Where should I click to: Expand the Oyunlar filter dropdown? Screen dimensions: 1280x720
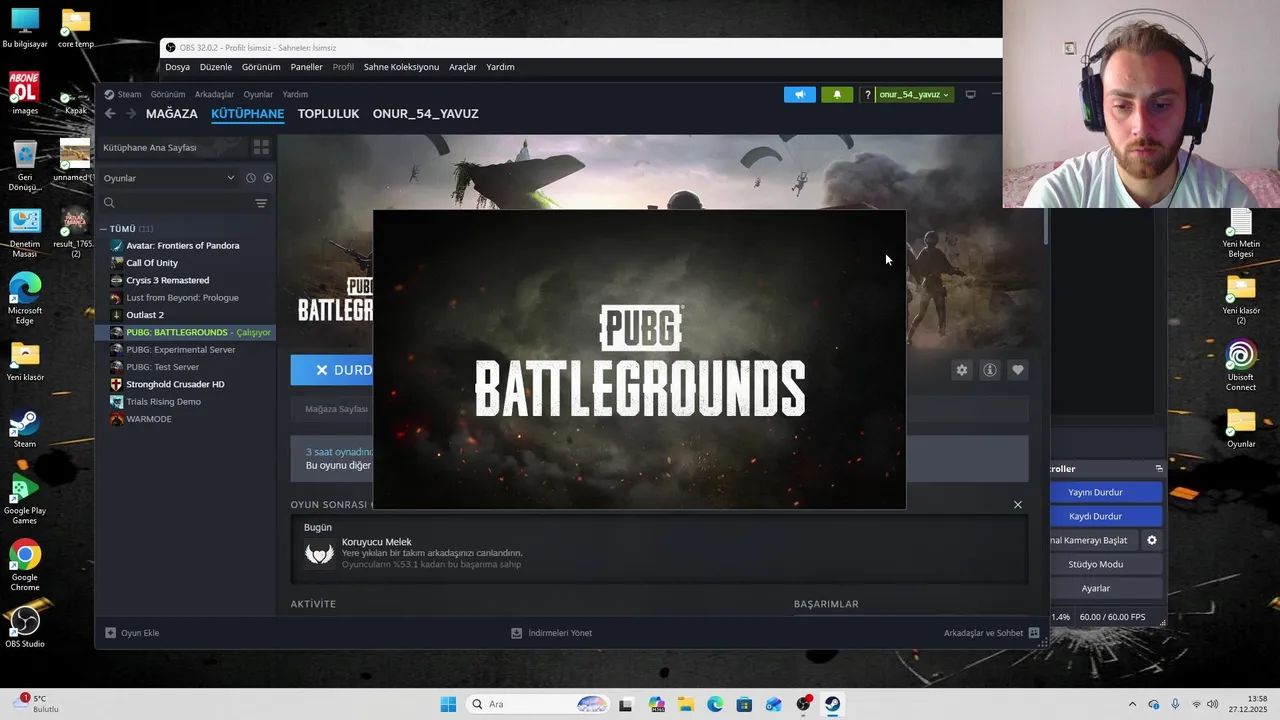[x=170, y=178]
